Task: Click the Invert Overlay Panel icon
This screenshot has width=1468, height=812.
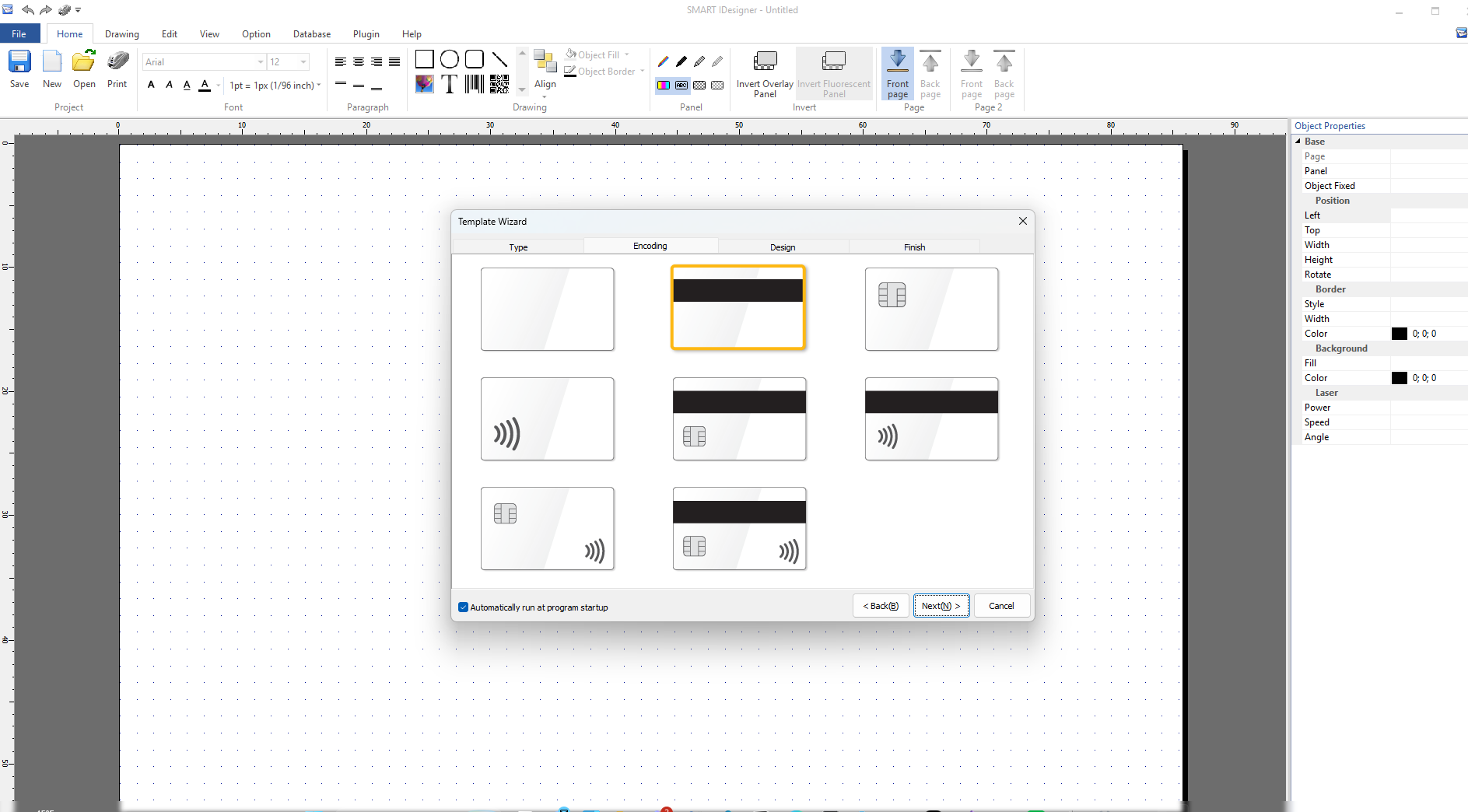Action: point(765,62)
